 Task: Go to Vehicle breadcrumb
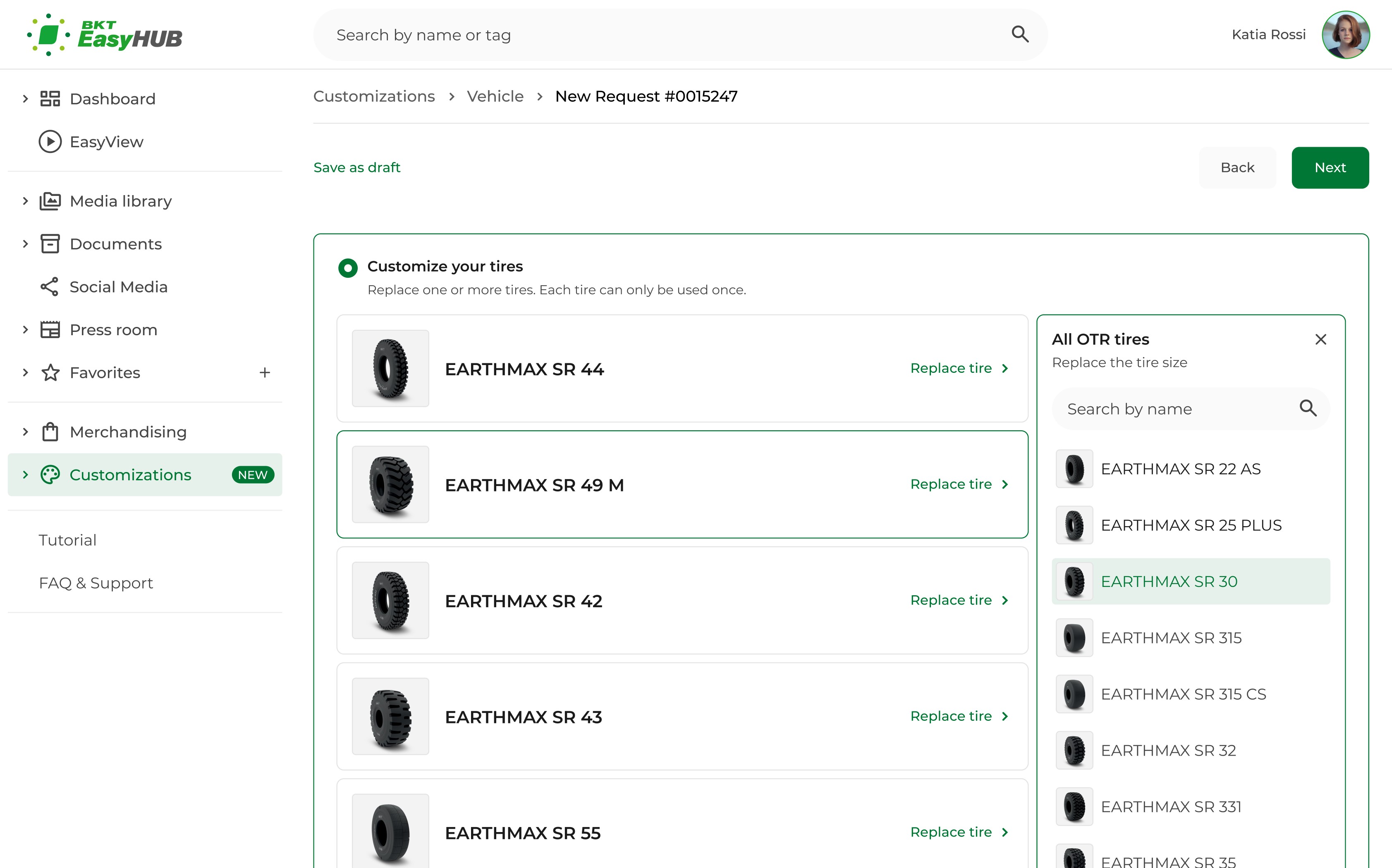(x=495, y=96)
